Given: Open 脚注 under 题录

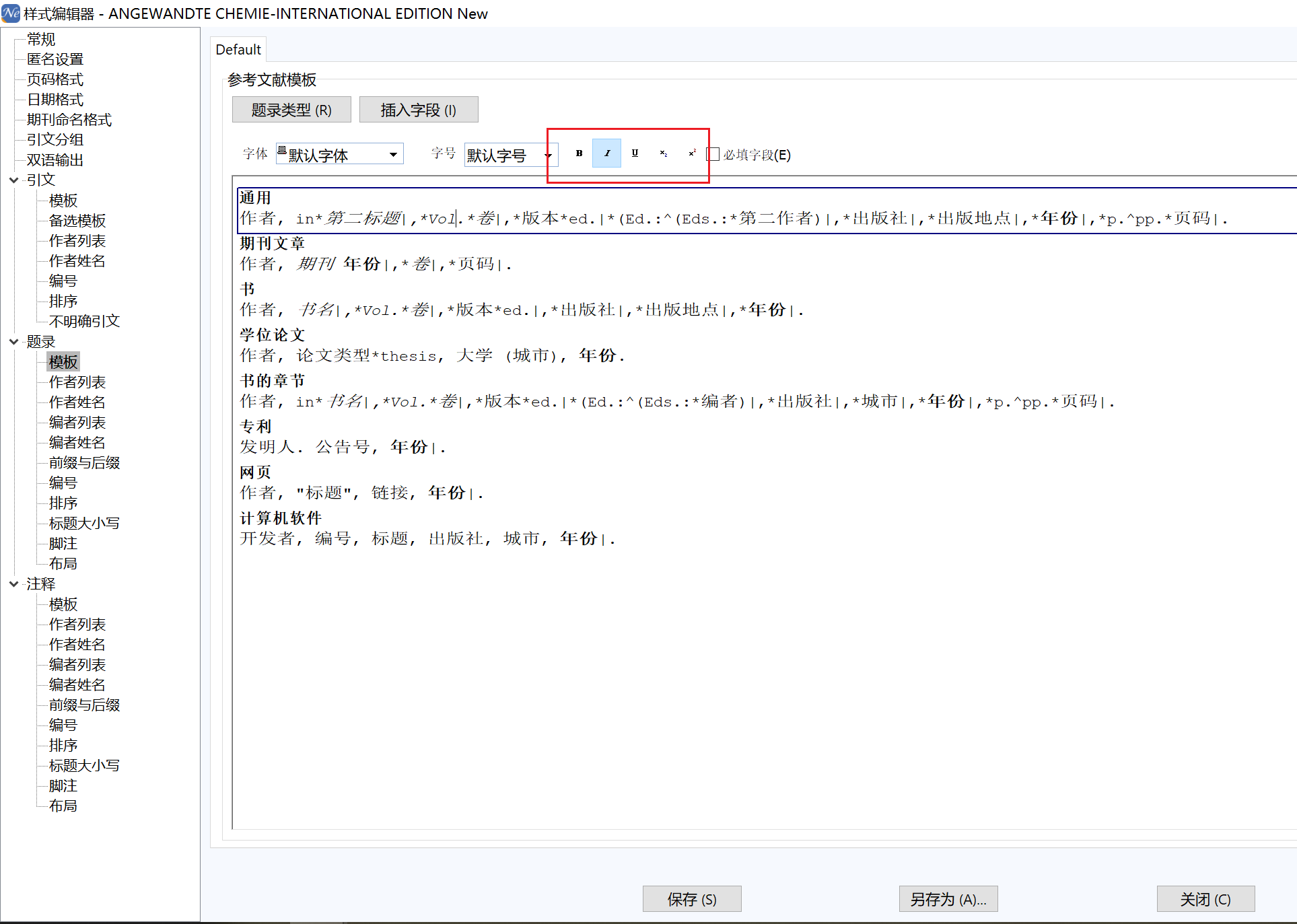Looking at the screenshot, I should [63, 544].
